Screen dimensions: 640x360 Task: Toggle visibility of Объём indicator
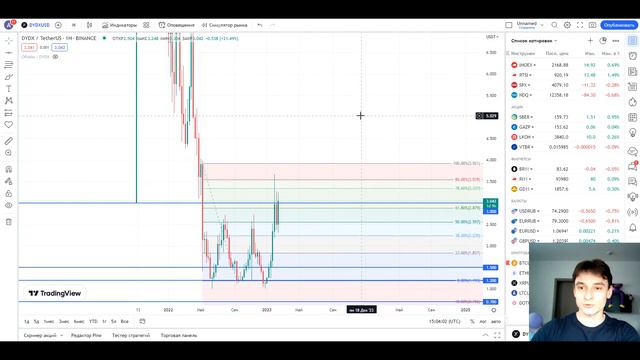point(56,57)
